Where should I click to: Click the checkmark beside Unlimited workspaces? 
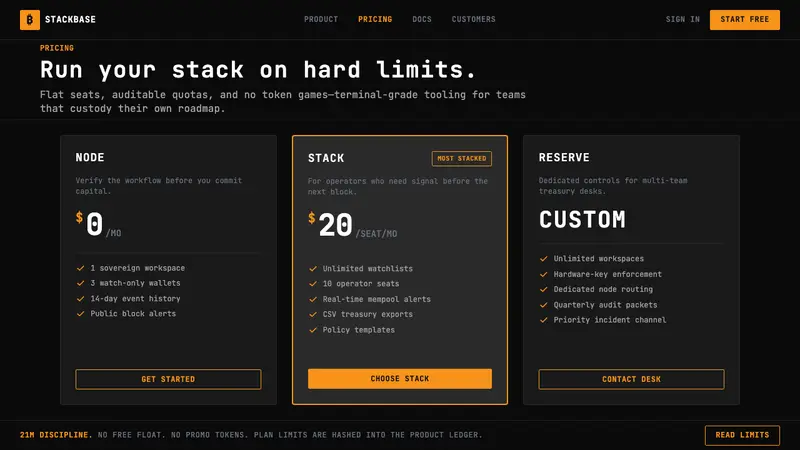pos(543,259)
